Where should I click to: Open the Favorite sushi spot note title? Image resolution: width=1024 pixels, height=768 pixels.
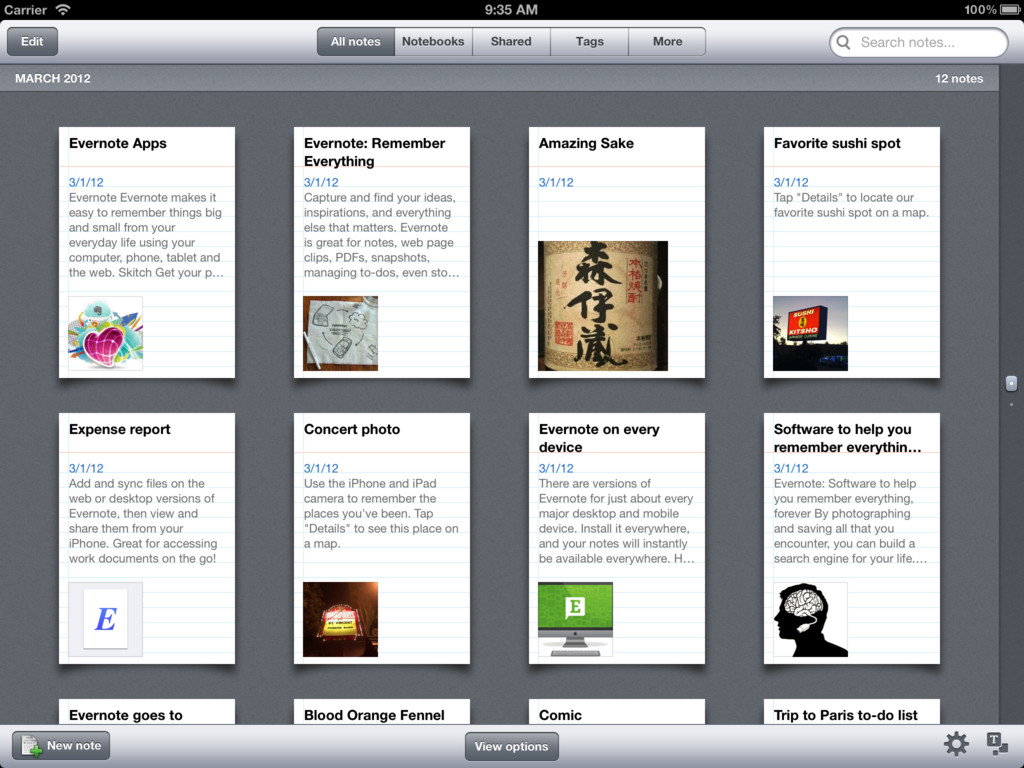837,144
